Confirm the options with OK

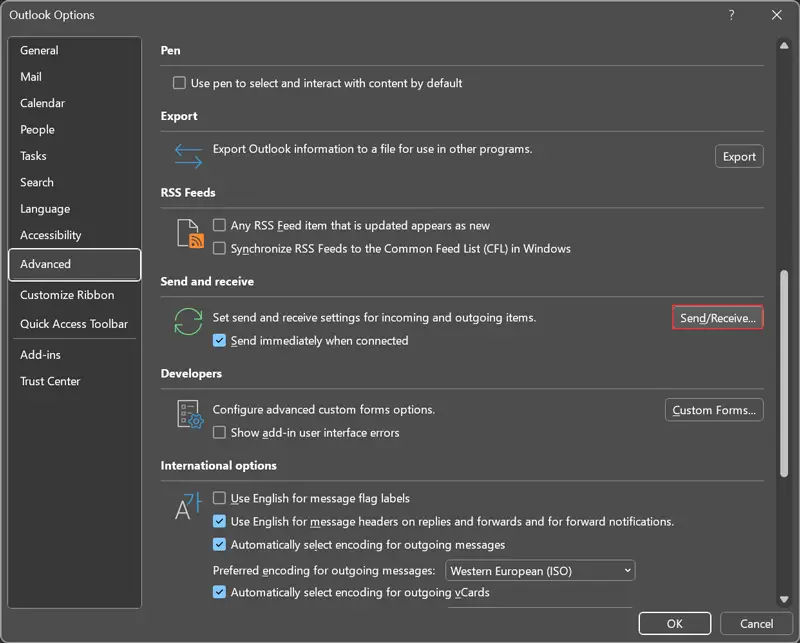tap(674, 623)
